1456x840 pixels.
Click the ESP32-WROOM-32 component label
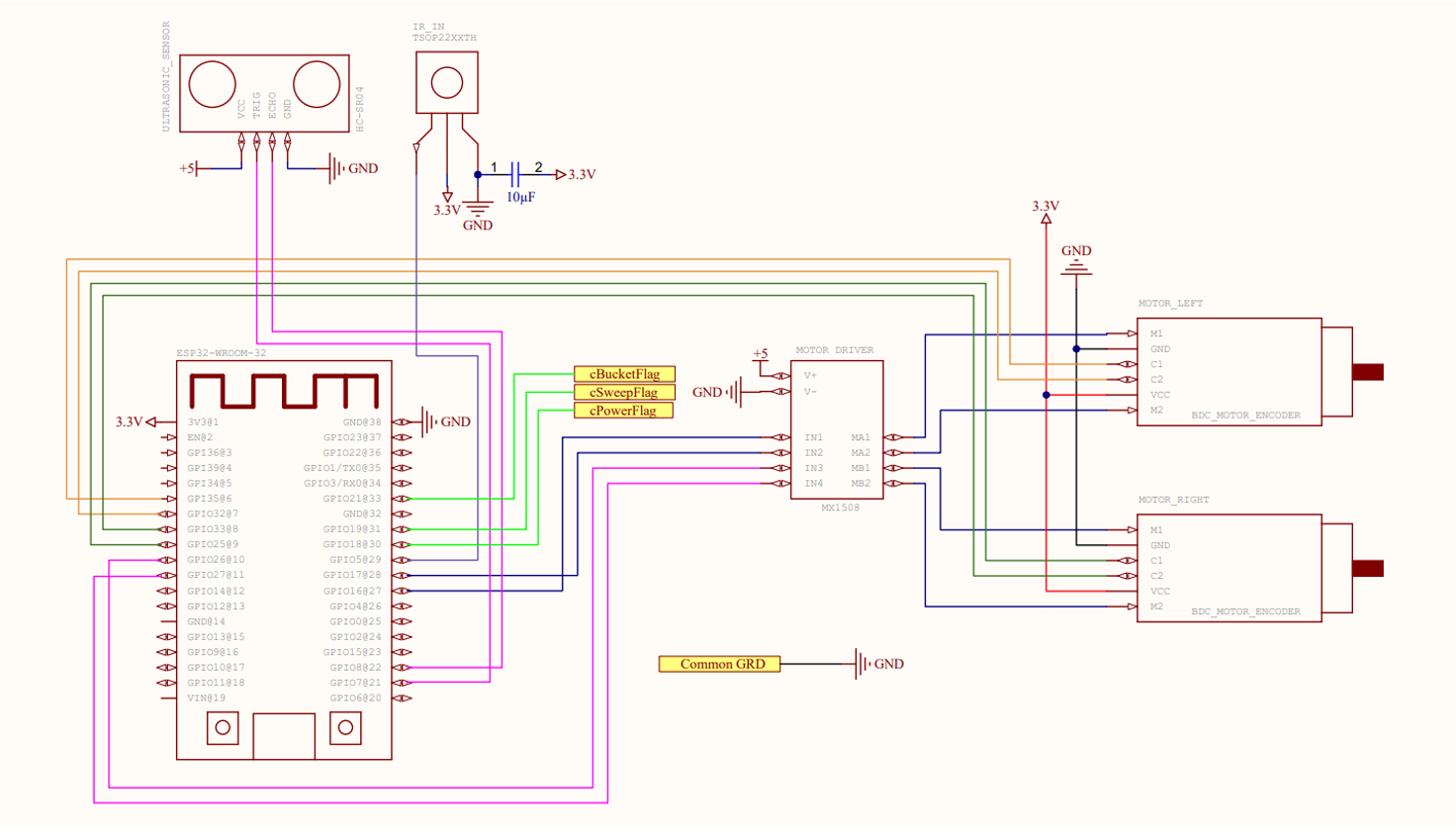pos(222,353)
